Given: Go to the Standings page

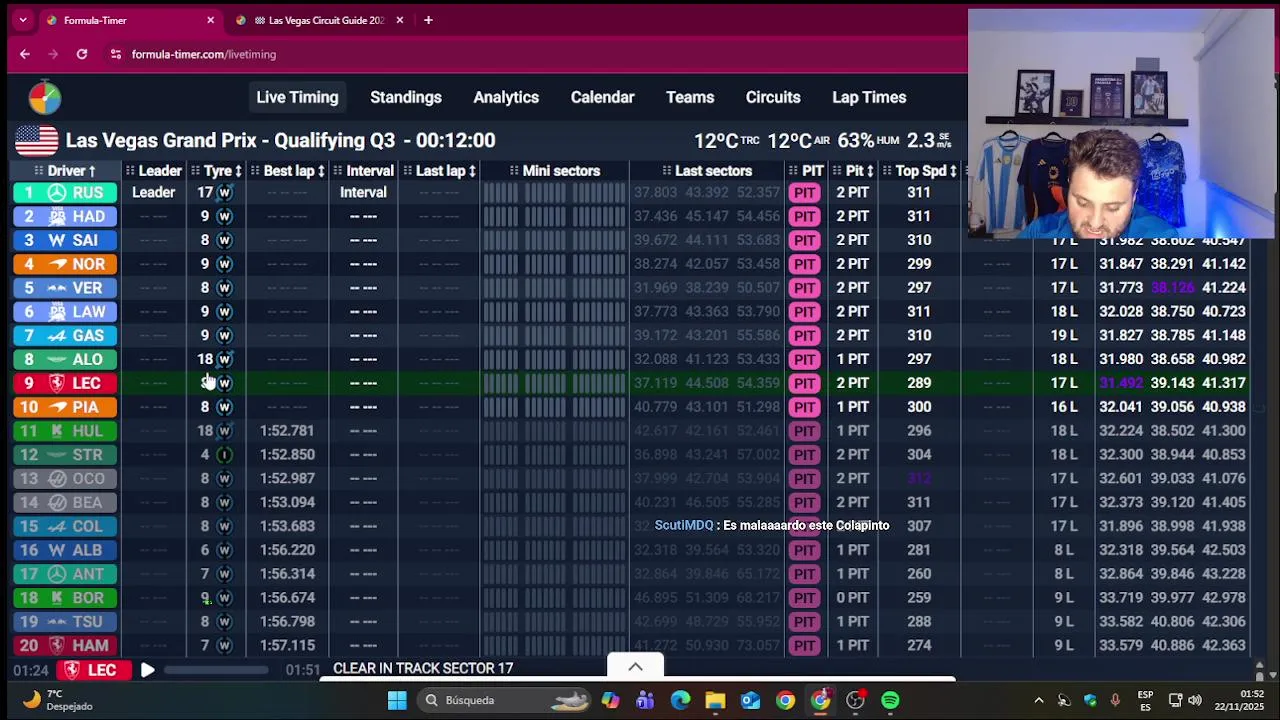Looking at the screenshot, I should tap(406, 97).
